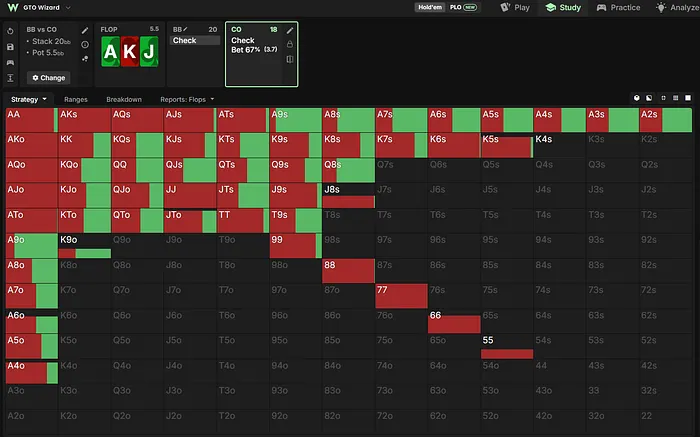Click the pencil icon in CO action panel
The width and height of the screenshot is (700, 437).
(x=290, y=30)
